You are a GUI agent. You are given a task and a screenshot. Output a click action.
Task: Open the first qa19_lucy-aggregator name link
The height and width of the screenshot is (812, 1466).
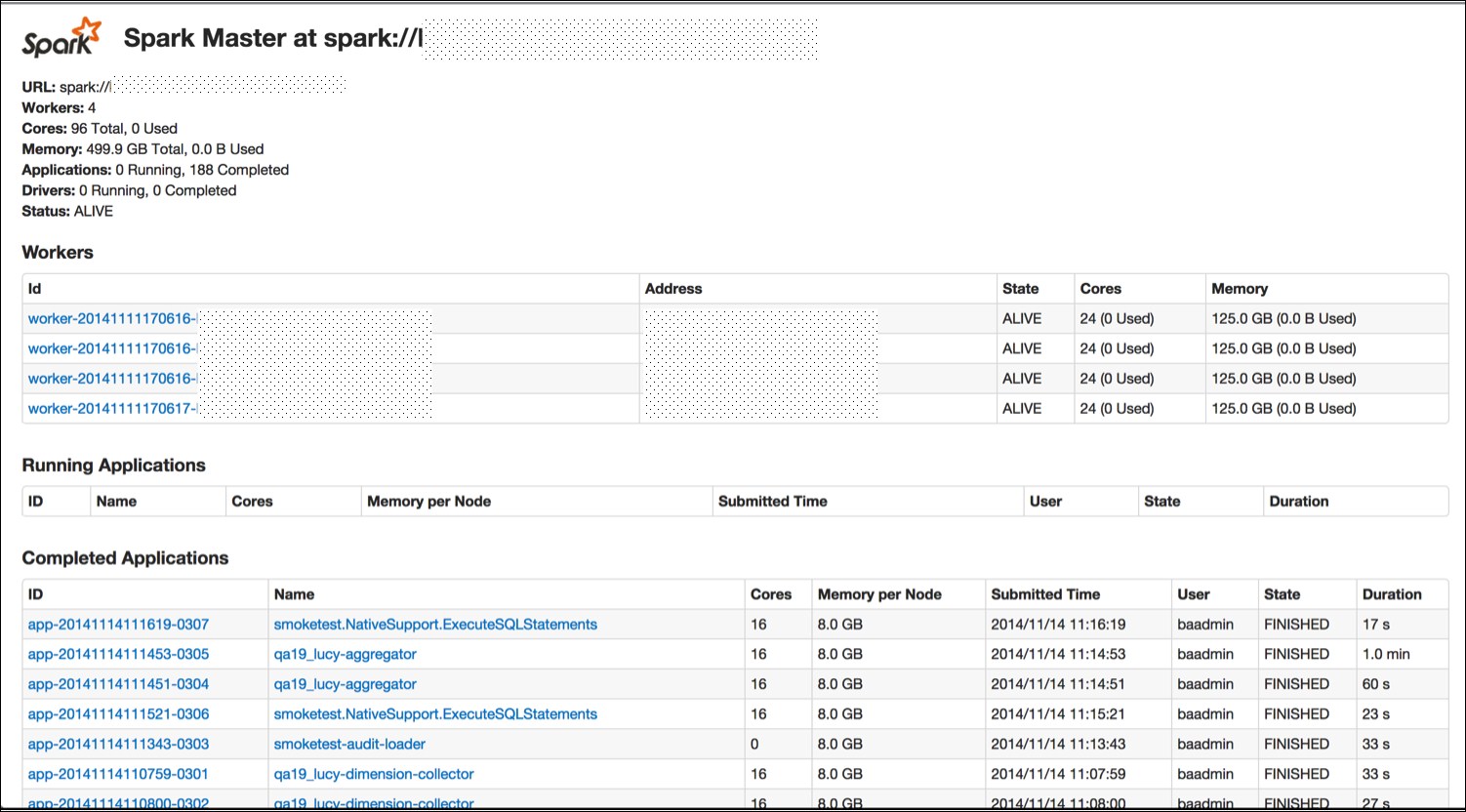(x=346, y=654)
